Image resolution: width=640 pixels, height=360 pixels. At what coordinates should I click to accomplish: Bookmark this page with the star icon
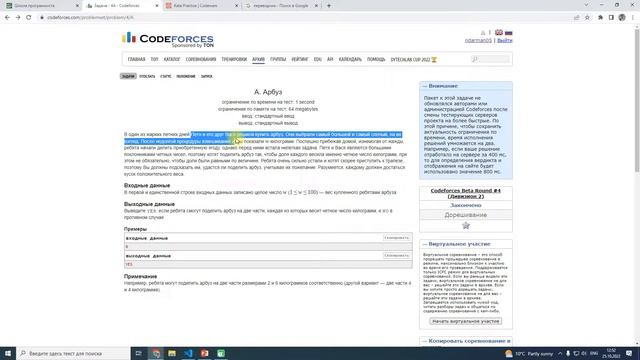tap(587, 18)
